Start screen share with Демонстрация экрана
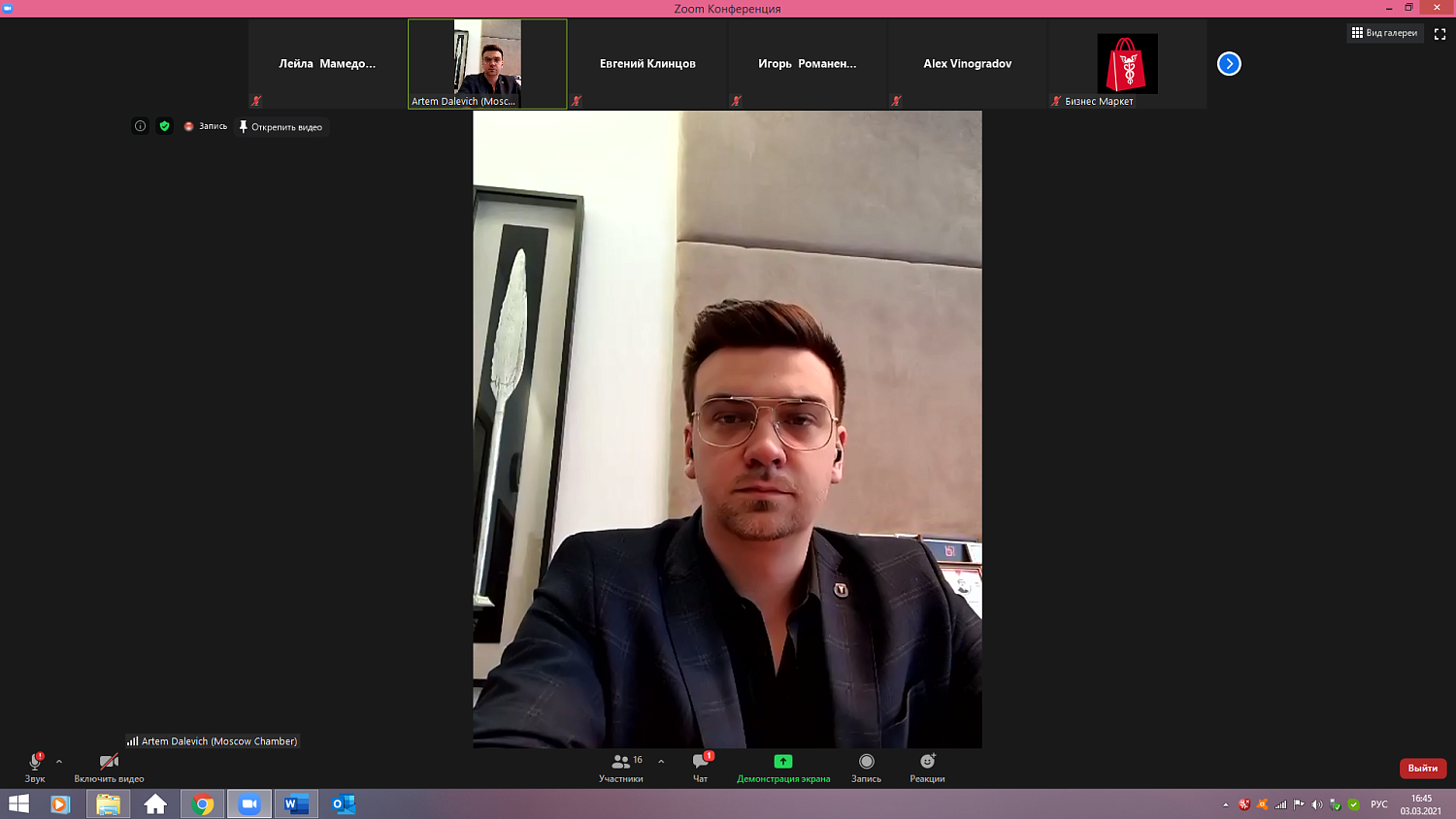This screenshot has width=1456, height=819. (783, 767)
